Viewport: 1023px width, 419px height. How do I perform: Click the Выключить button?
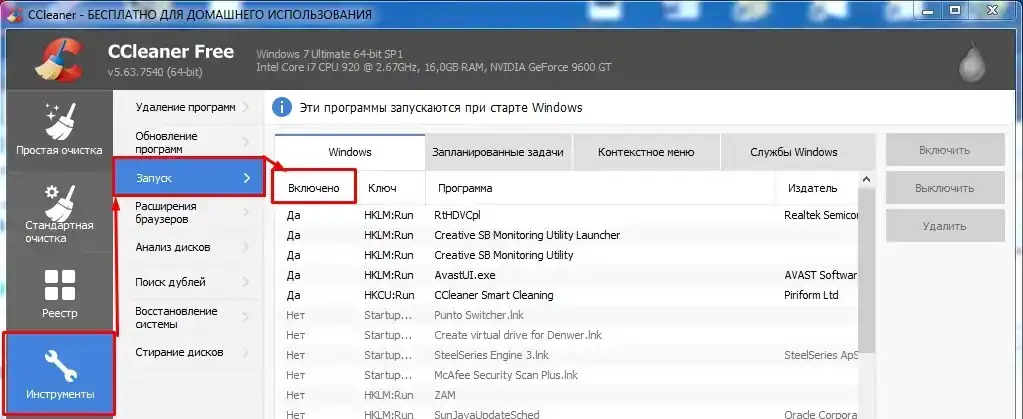point(944,188)
